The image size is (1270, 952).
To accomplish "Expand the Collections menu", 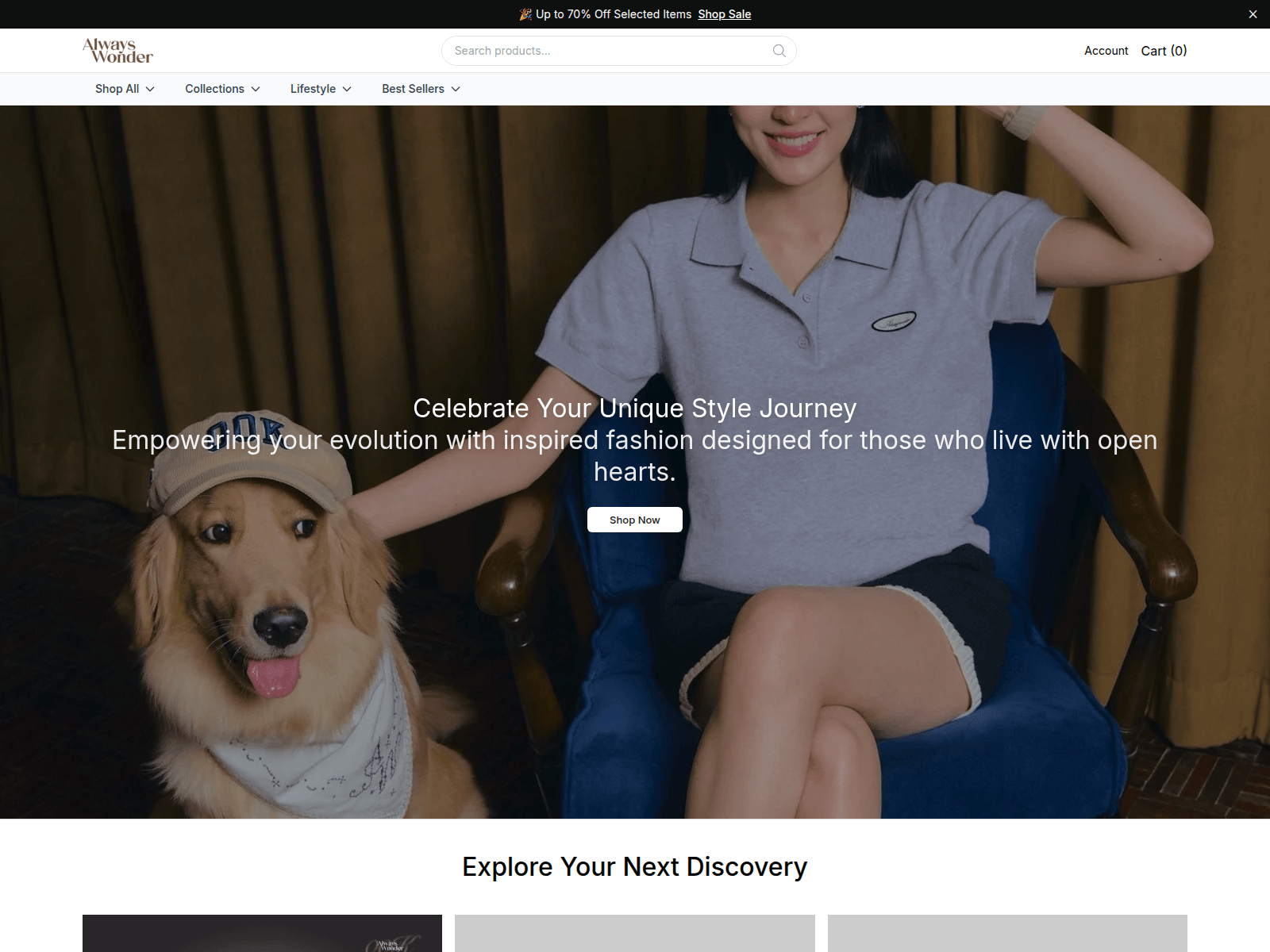I will (222, 89).
